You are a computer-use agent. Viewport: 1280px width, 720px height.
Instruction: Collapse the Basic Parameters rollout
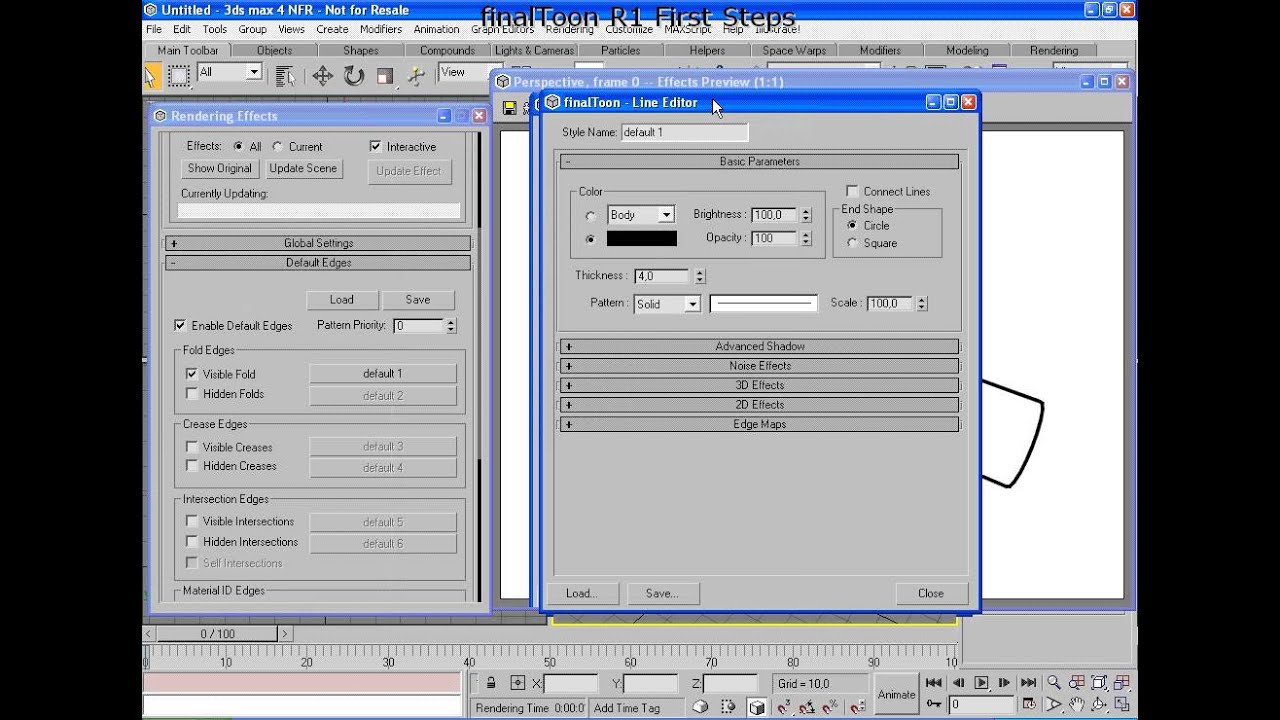759,161
